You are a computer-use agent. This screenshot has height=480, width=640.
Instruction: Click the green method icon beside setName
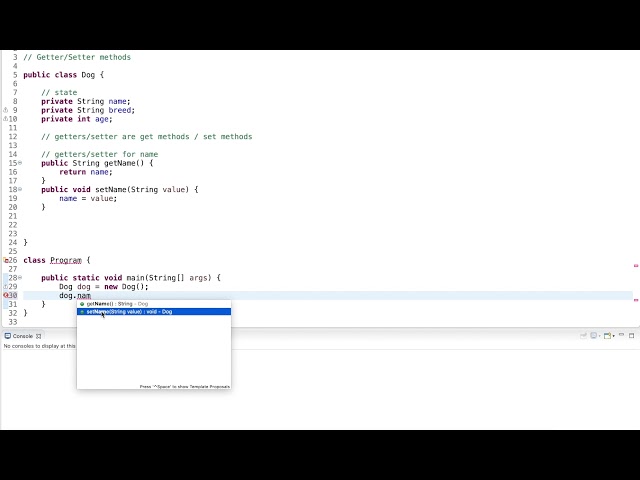click(x=82, y=311)
